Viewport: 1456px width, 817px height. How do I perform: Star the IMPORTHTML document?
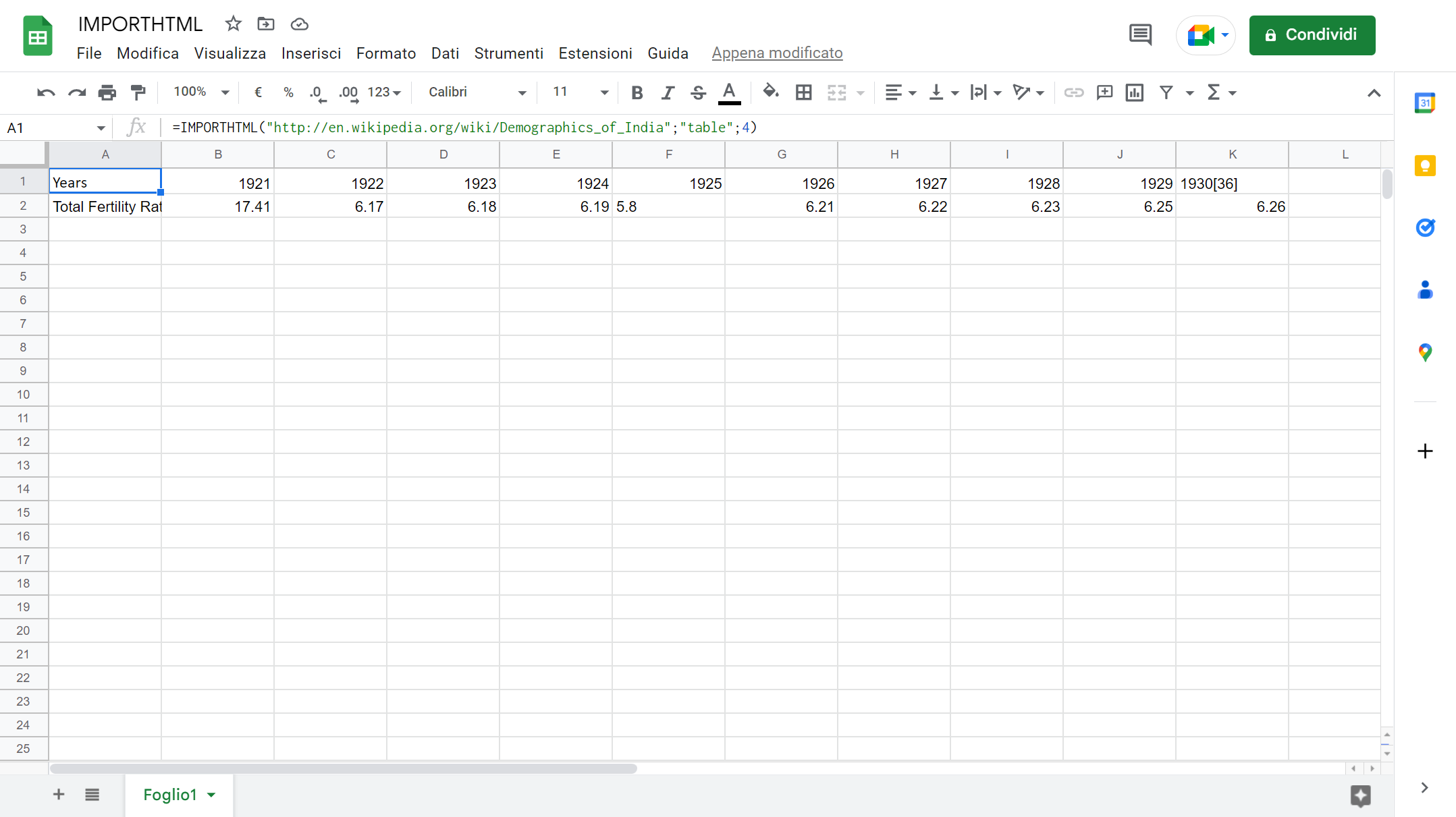point(234,24)
